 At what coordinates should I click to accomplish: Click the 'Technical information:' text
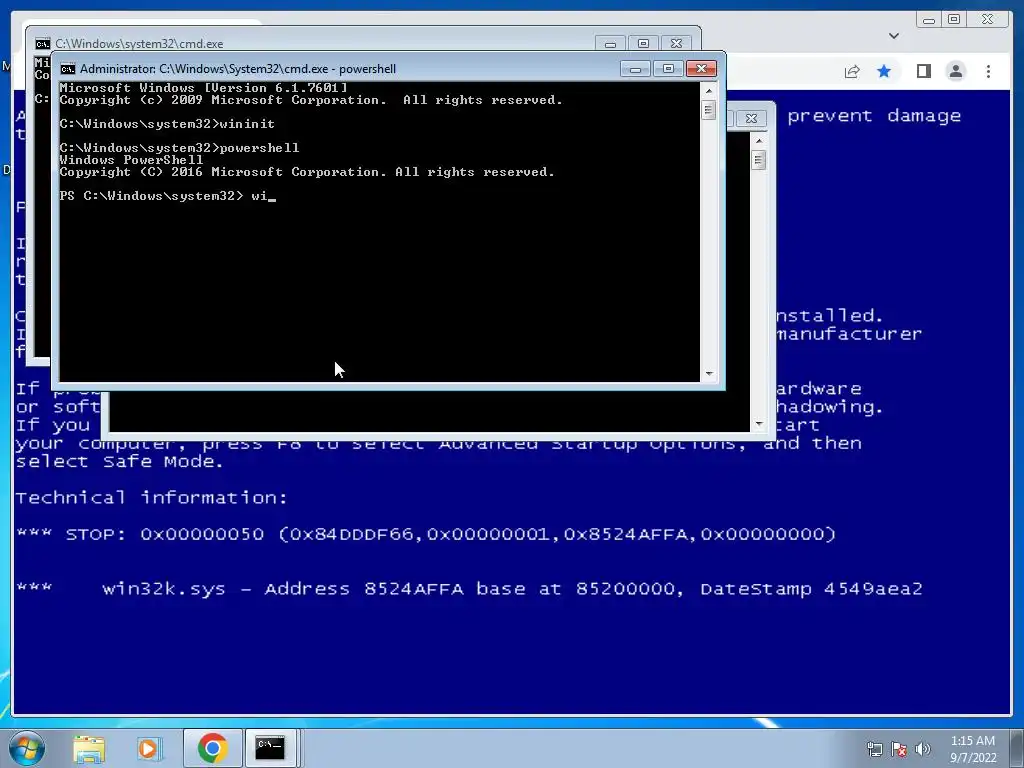click(x=152, y=498)
